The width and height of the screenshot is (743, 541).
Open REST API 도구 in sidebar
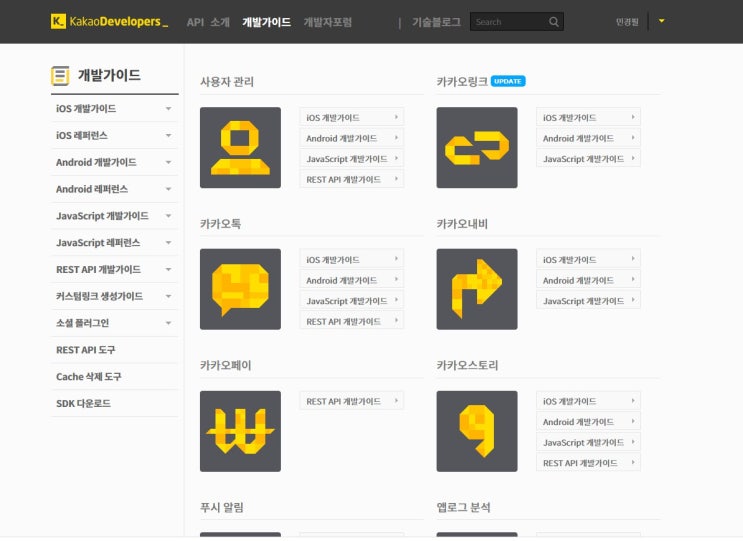click(114, 350)
